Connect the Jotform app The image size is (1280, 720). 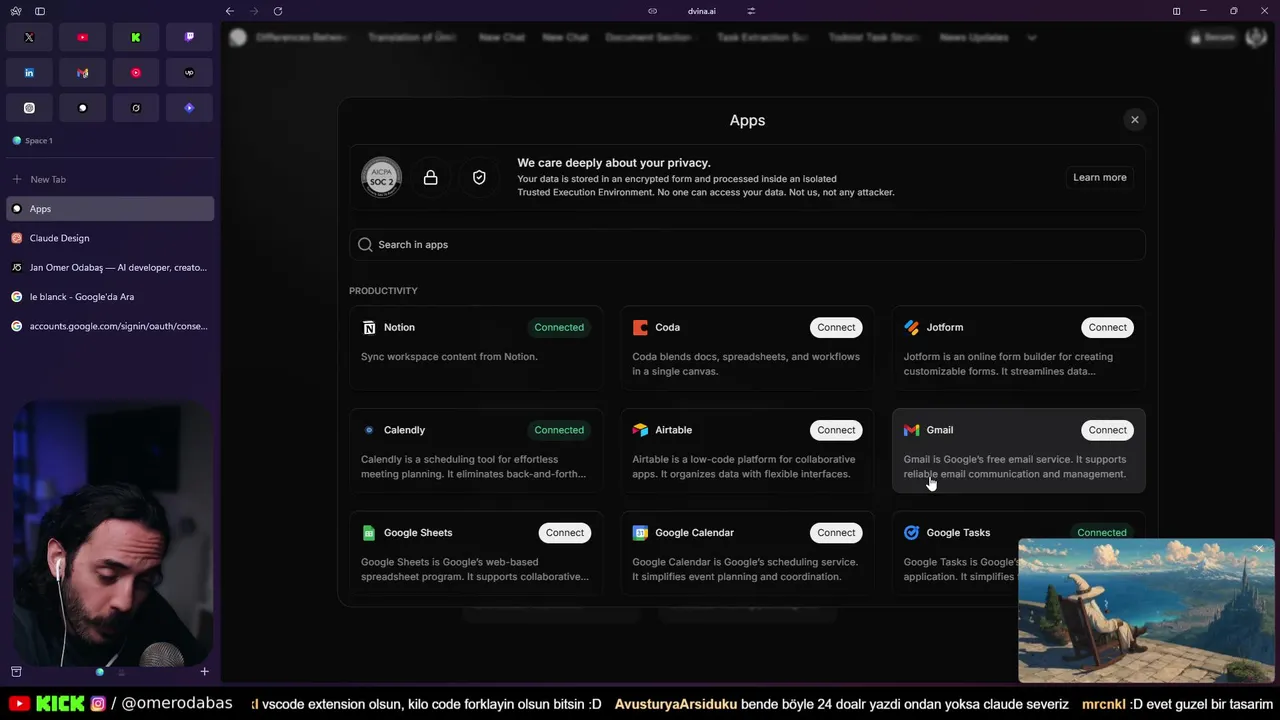click(1107, 327)
